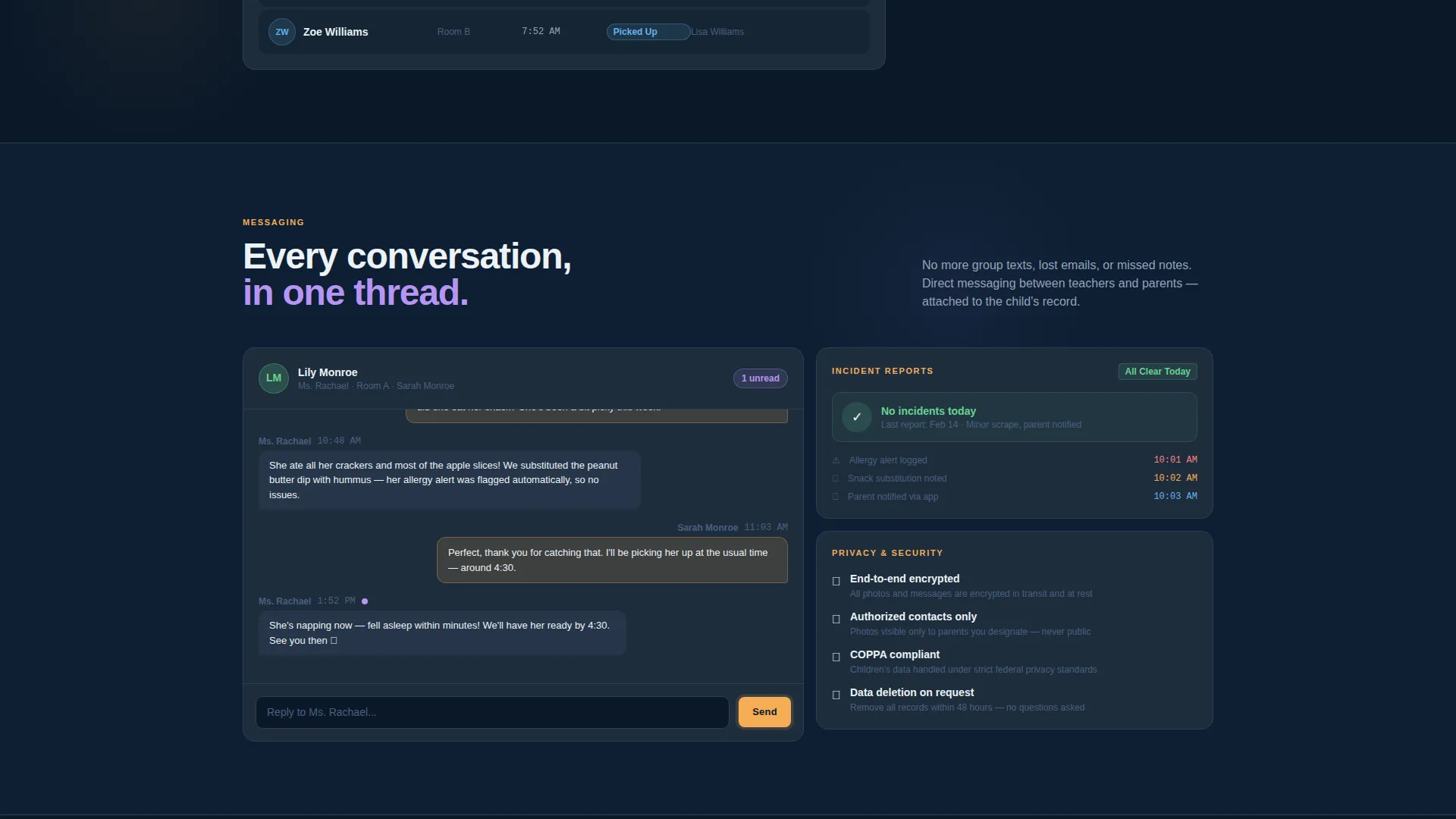This screenshot has width=1456, height=819.
Task: Click the PRIVACY & SECURITY heading
Action: click(x=887, y=553)
